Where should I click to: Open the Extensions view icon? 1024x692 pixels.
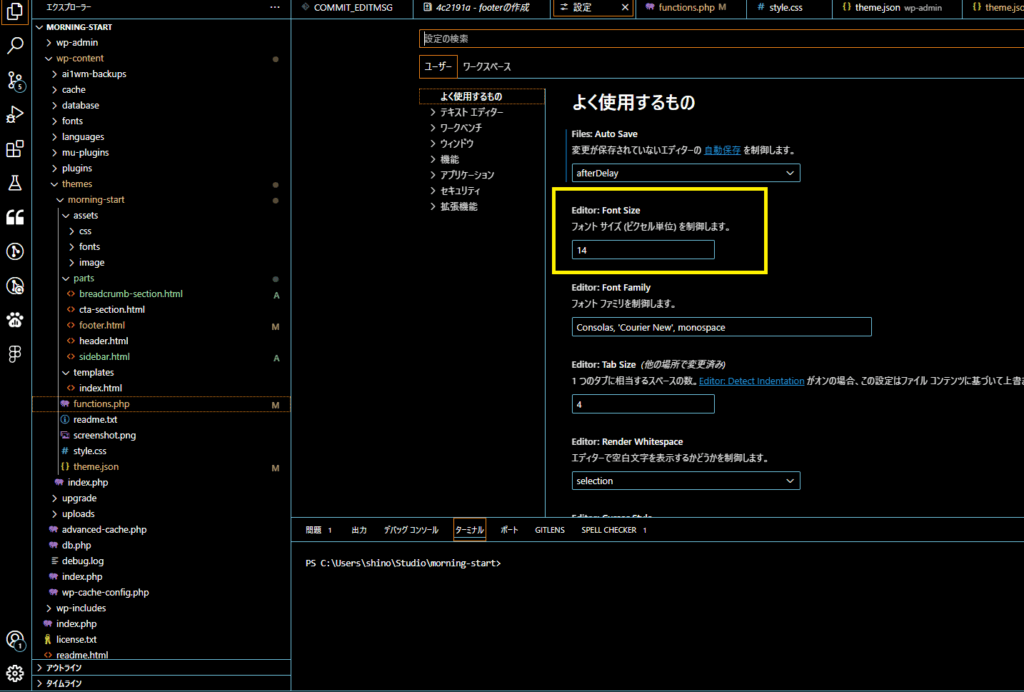tap(15, 149)
